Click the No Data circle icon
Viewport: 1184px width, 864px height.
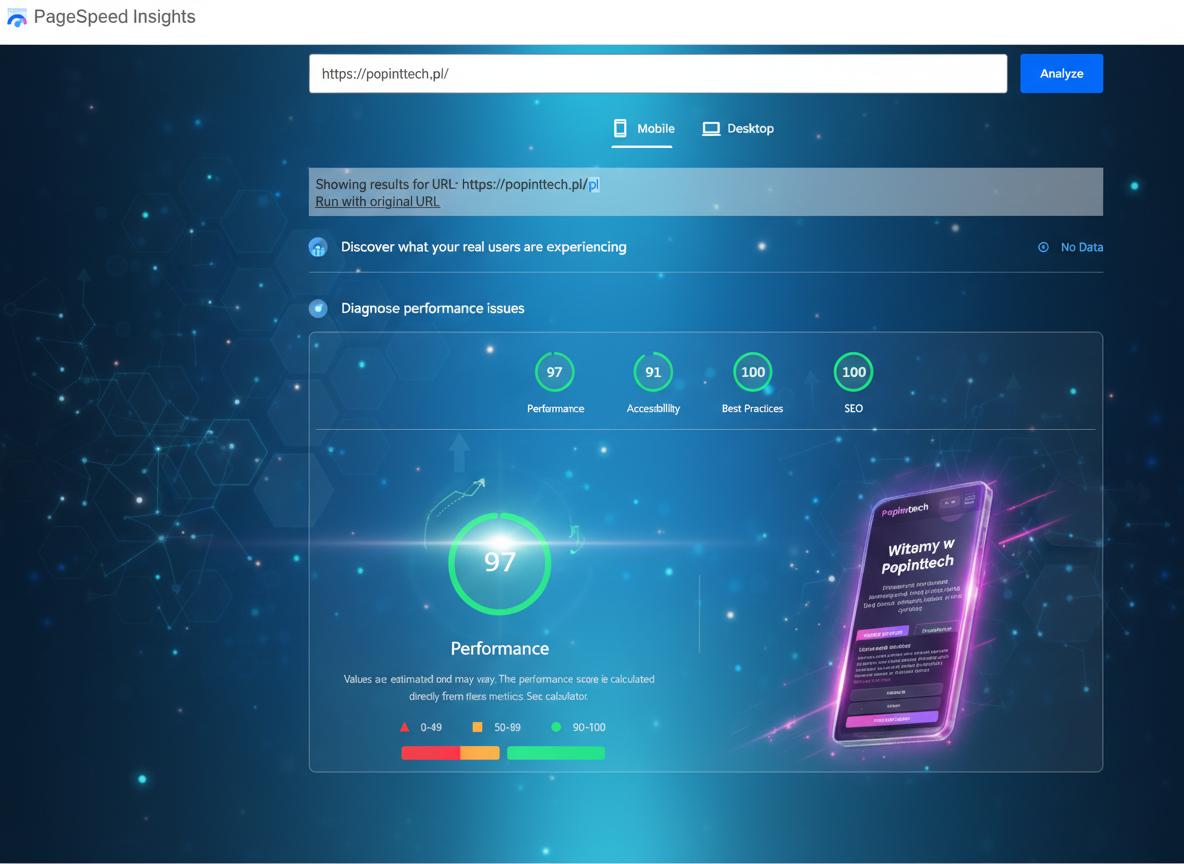tap(1043, 247)
